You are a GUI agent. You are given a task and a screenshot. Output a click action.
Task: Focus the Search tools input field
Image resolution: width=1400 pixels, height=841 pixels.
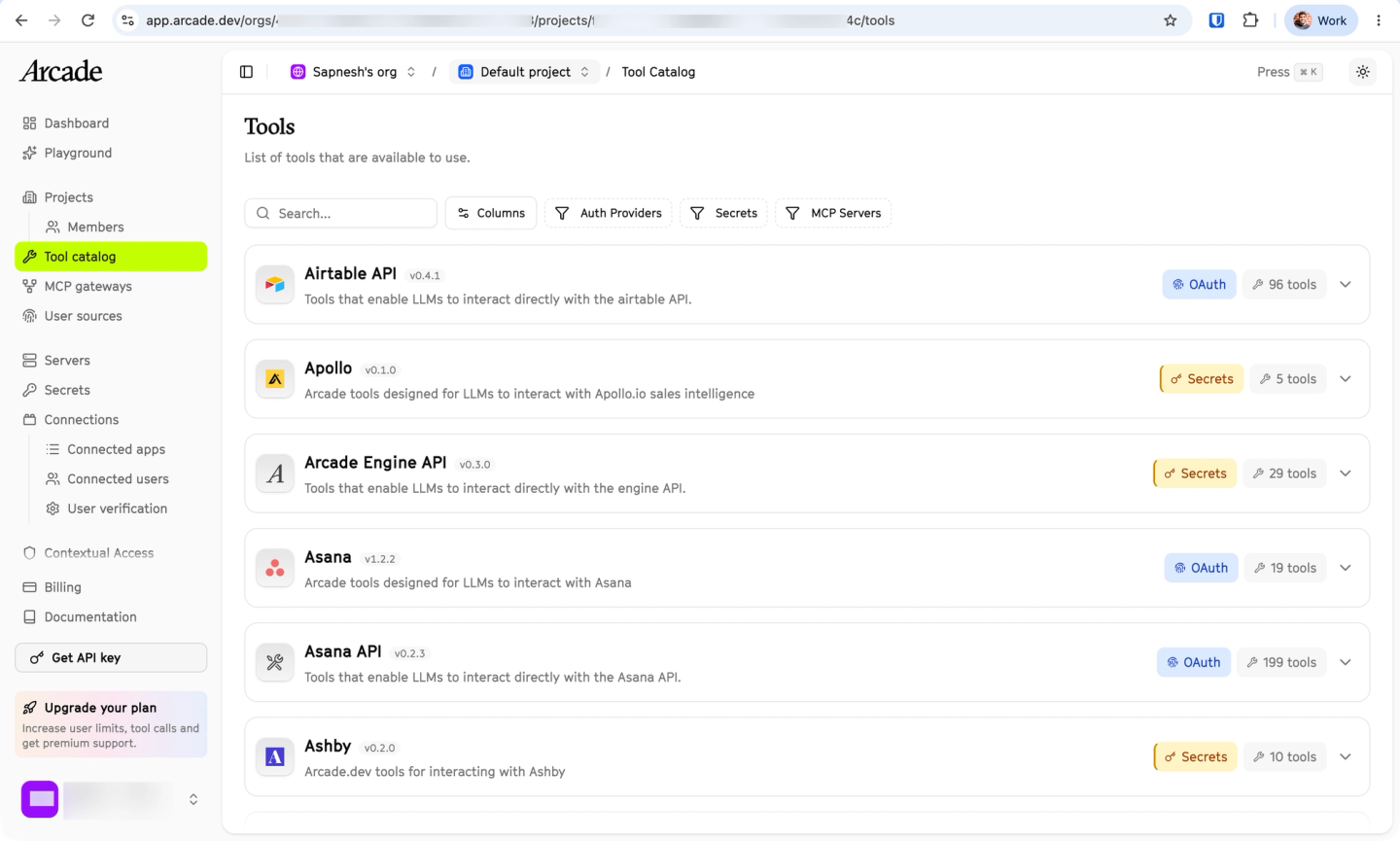[x=341, y=213]
